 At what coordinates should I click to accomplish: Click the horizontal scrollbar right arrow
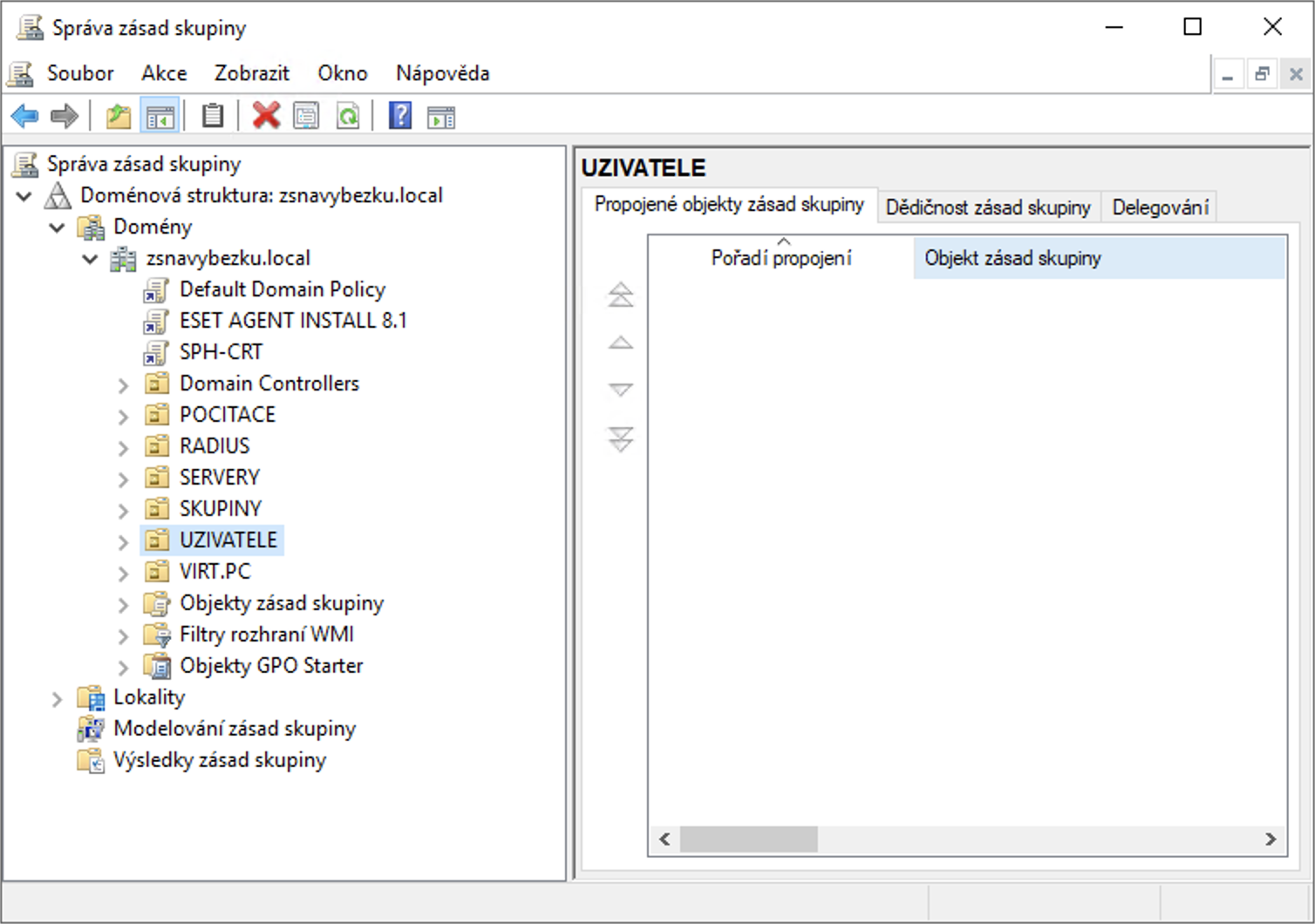pos(1271,839)
